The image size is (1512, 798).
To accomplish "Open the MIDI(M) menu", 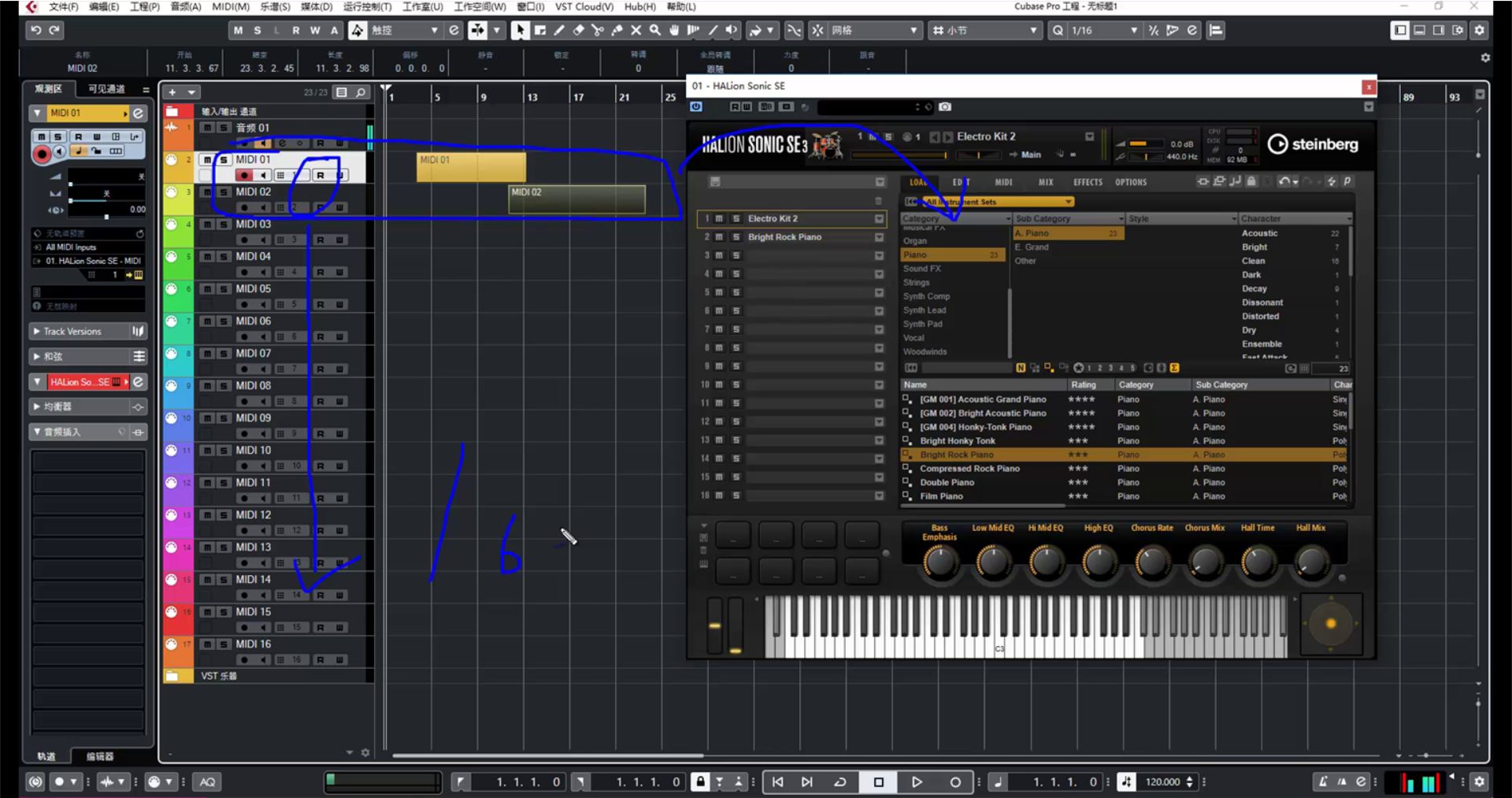I will [x=231, y=6].
